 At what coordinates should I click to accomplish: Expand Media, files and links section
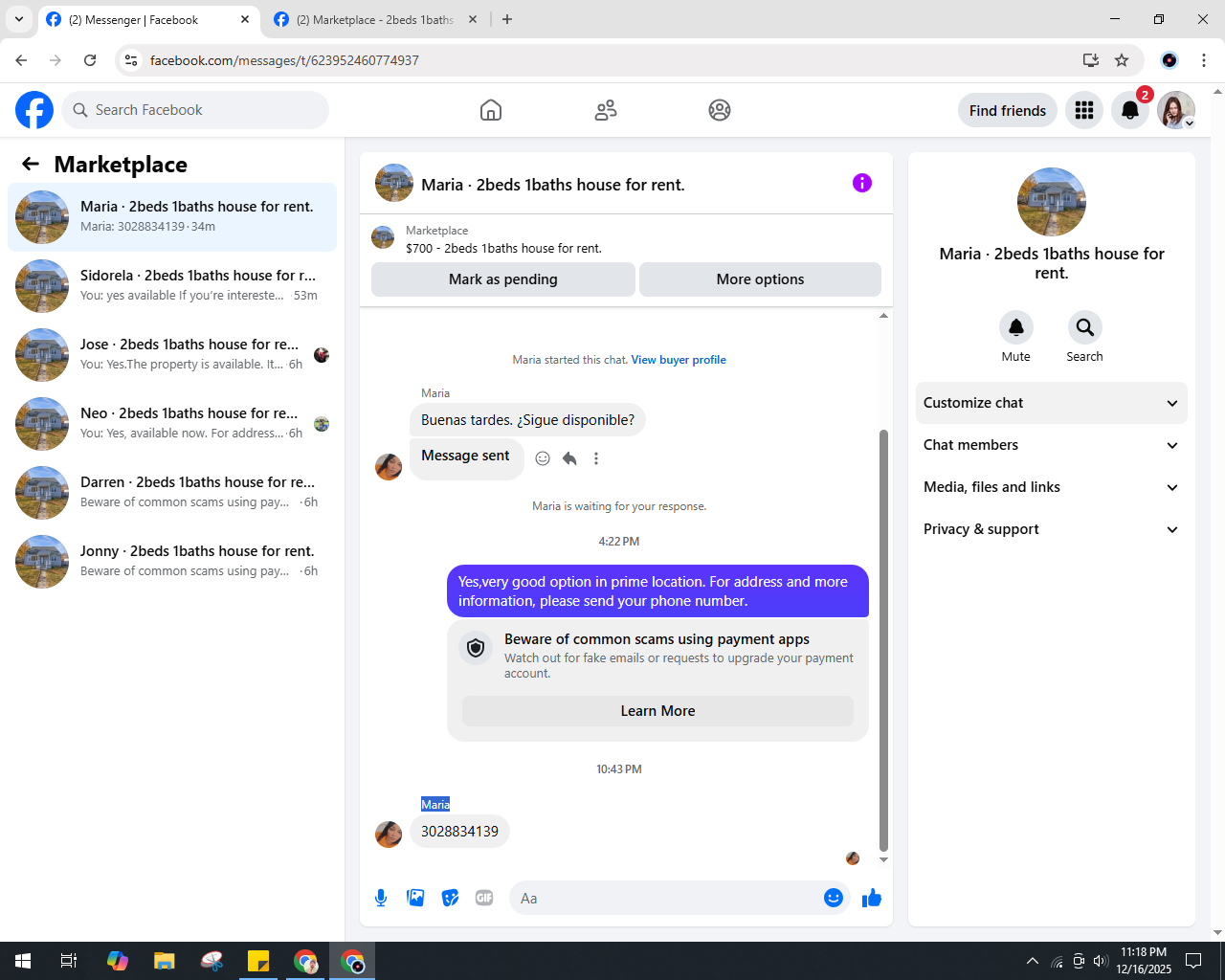click(x=1052, y=487)
